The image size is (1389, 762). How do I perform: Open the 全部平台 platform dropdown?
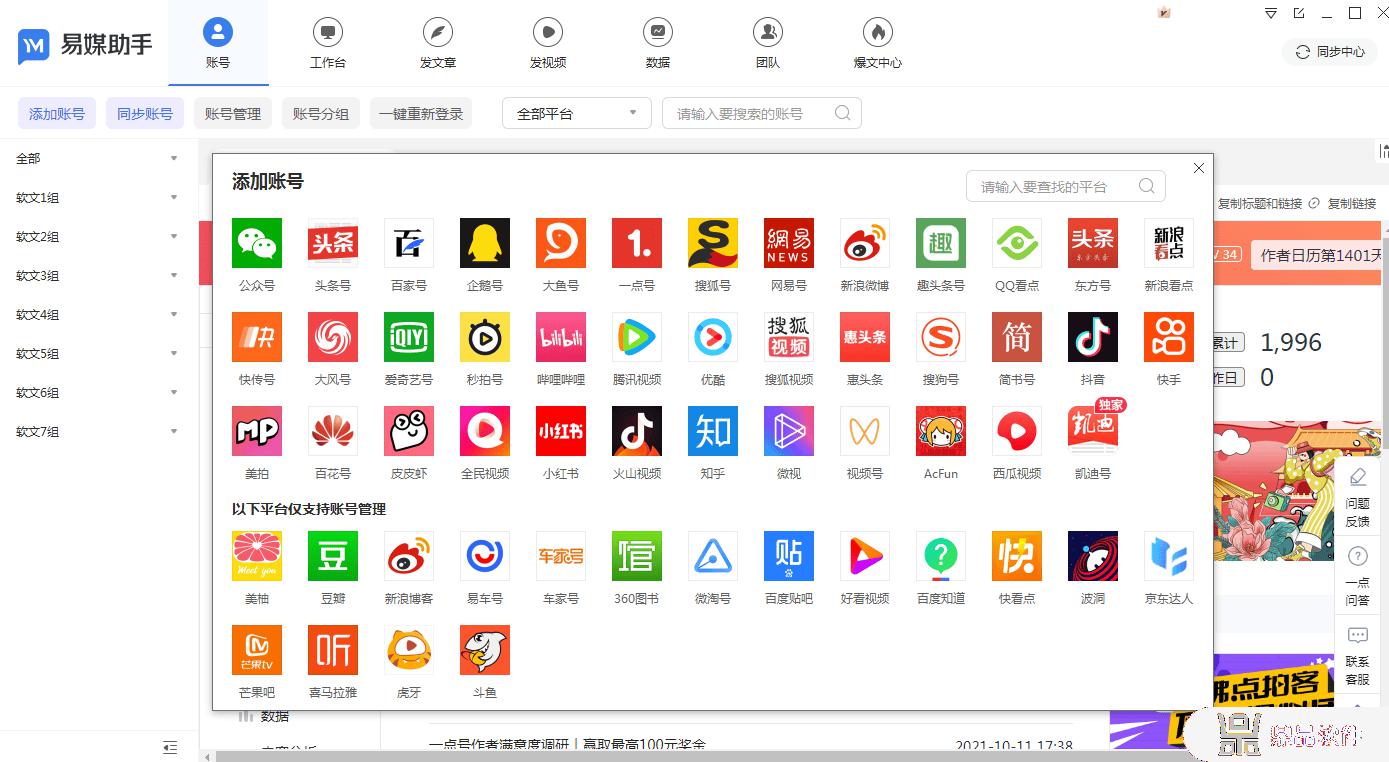pos(577,113)
